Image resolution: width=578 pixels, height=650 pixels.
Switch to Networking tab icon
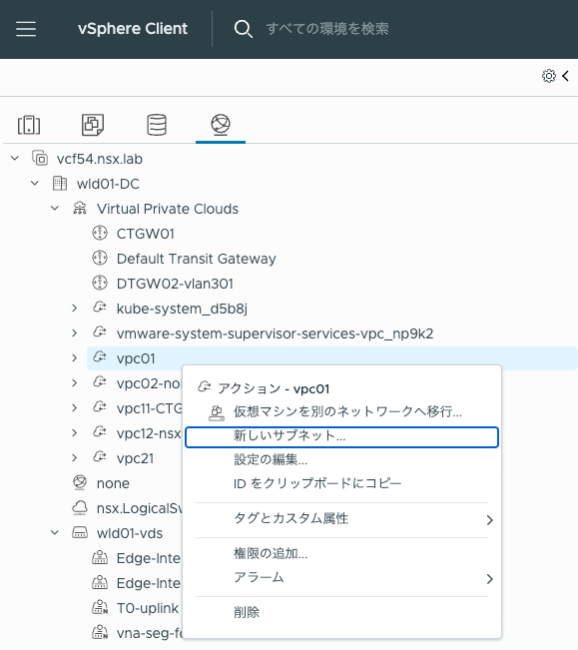pyautogui.click(x=221, y=125)
